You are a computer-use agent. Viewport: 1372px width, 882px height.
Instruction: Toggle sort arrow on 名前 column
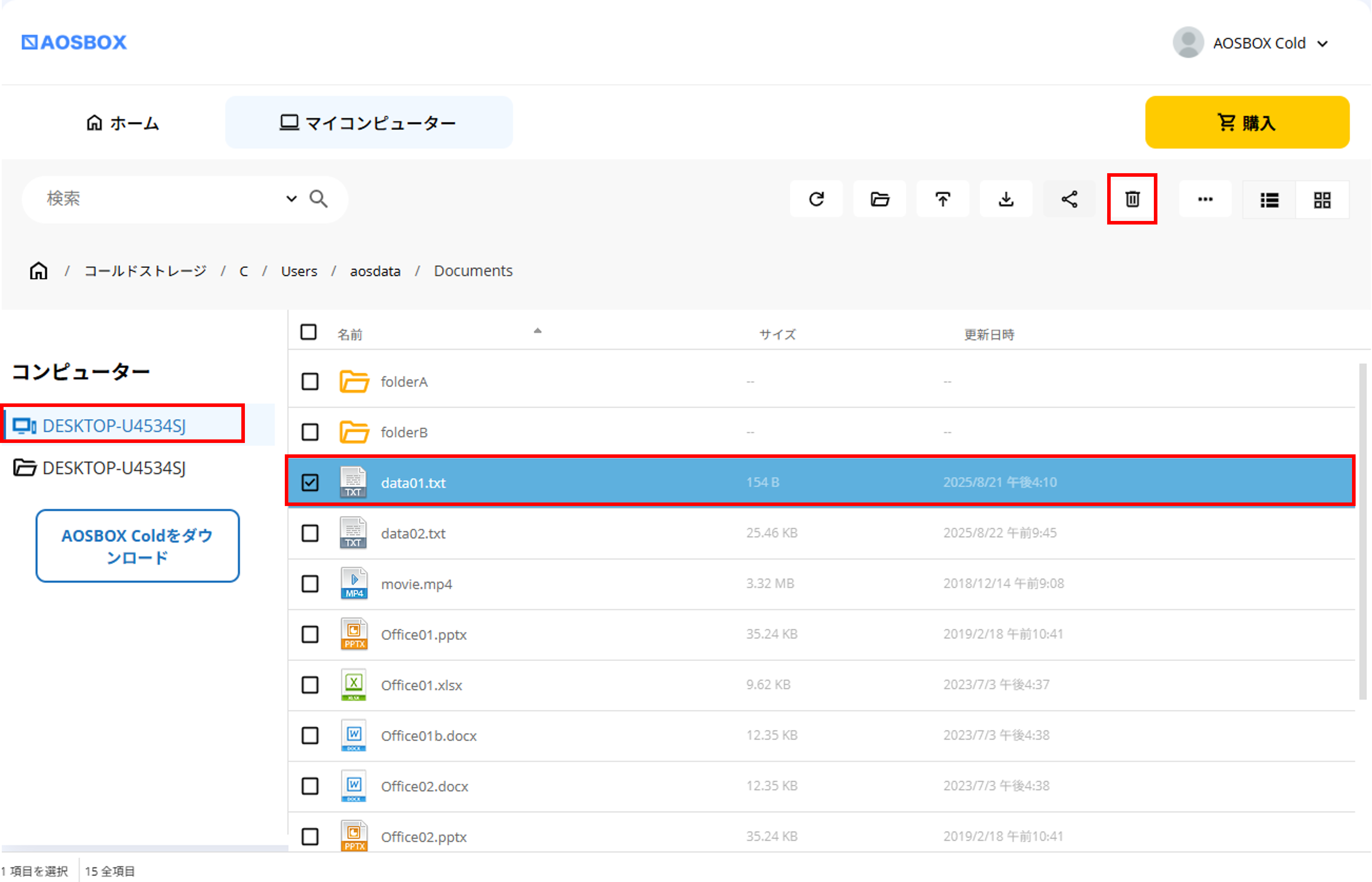[x=537, y=331]
